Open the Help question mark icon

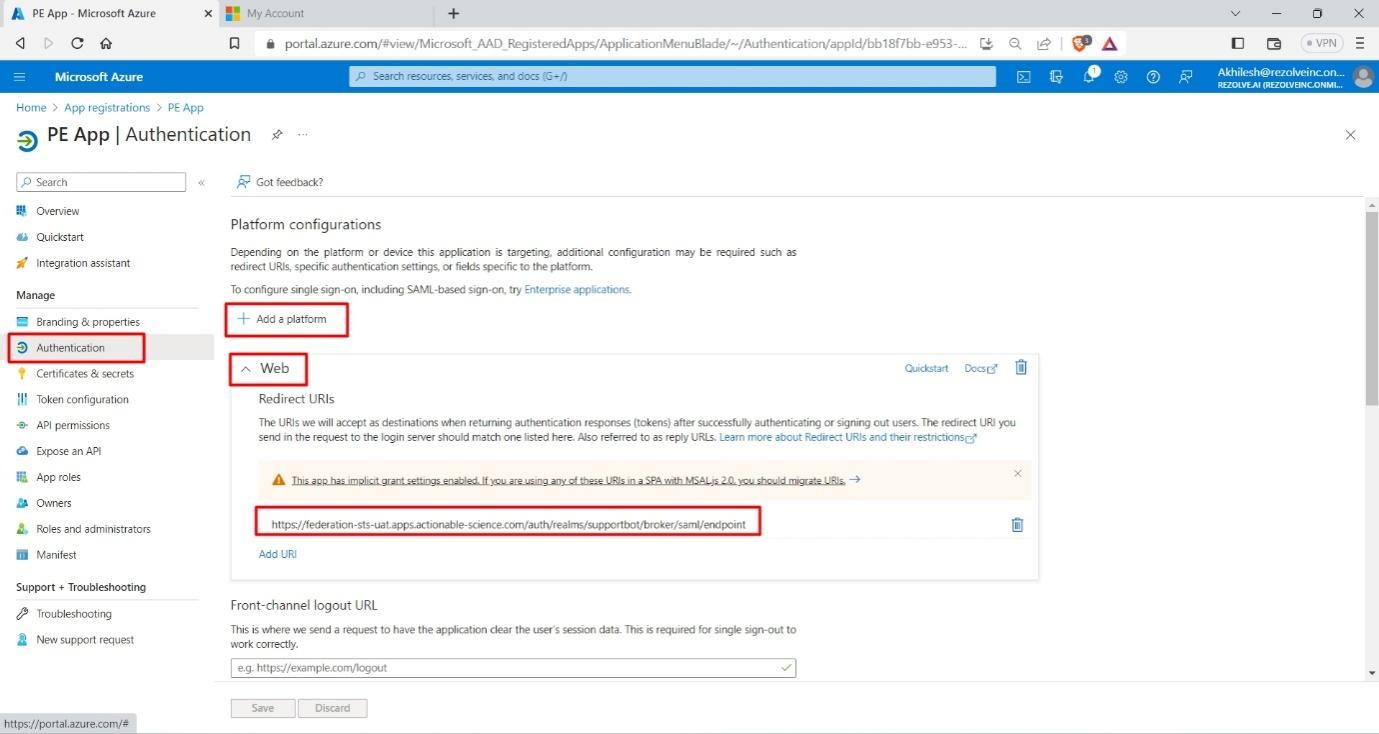coord(1153,77)
